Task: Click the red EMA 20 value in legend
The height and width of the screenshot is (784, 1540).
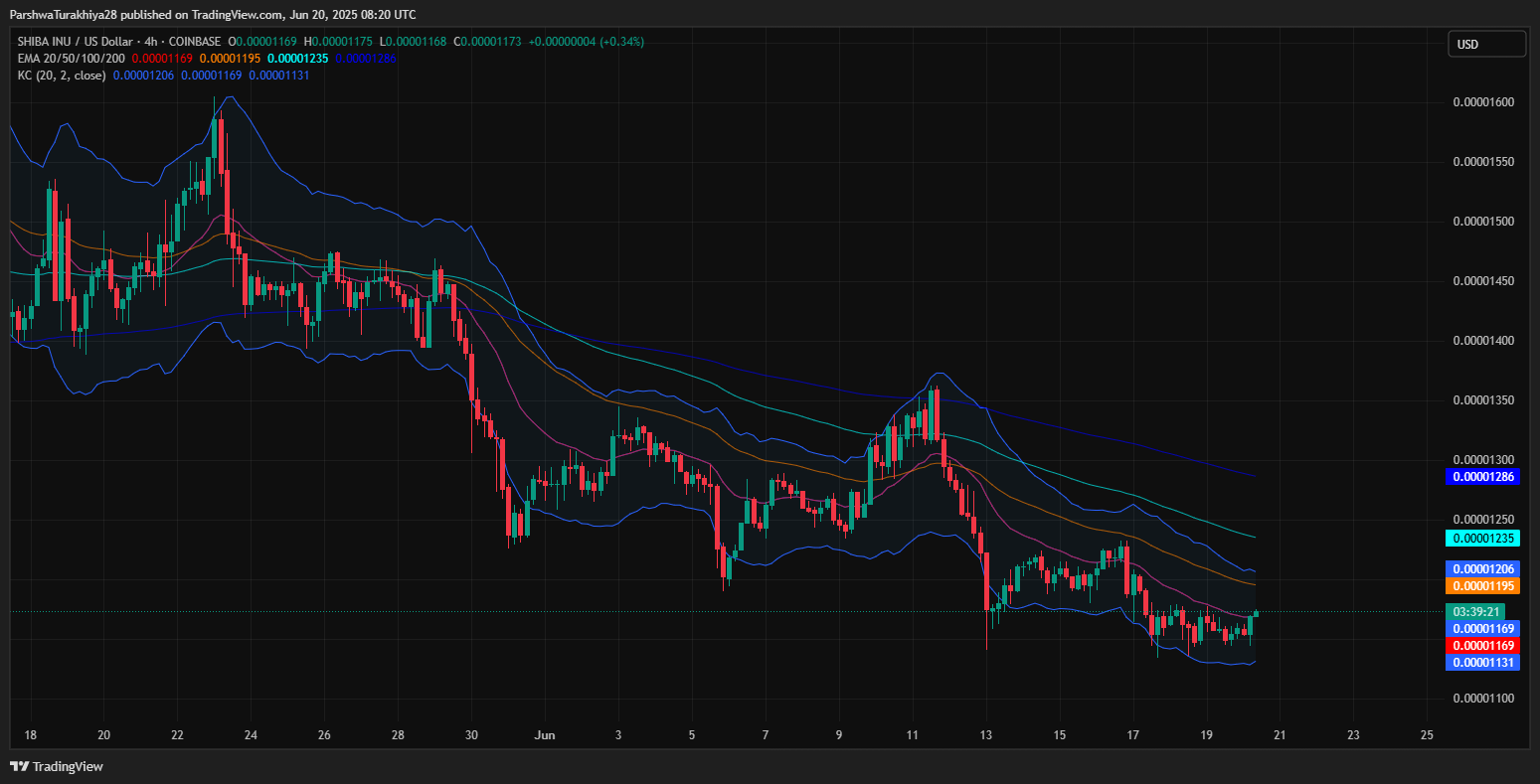Action: point(161,59)
